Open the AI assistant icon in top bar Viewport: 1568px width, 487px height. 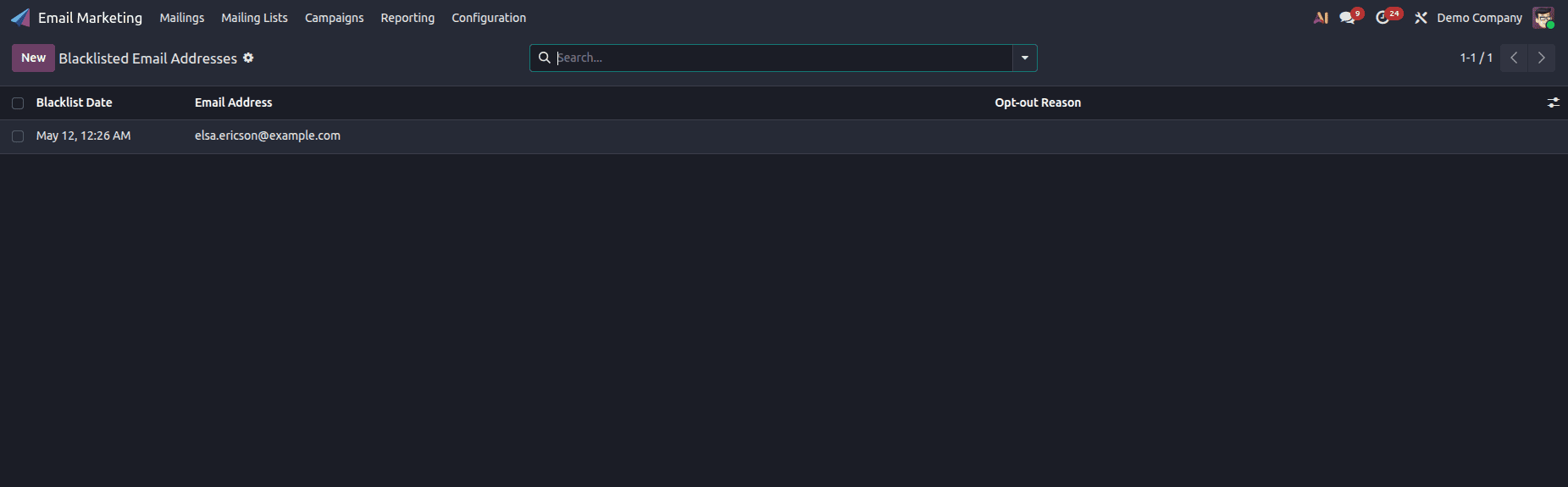tap(1321, 18)
